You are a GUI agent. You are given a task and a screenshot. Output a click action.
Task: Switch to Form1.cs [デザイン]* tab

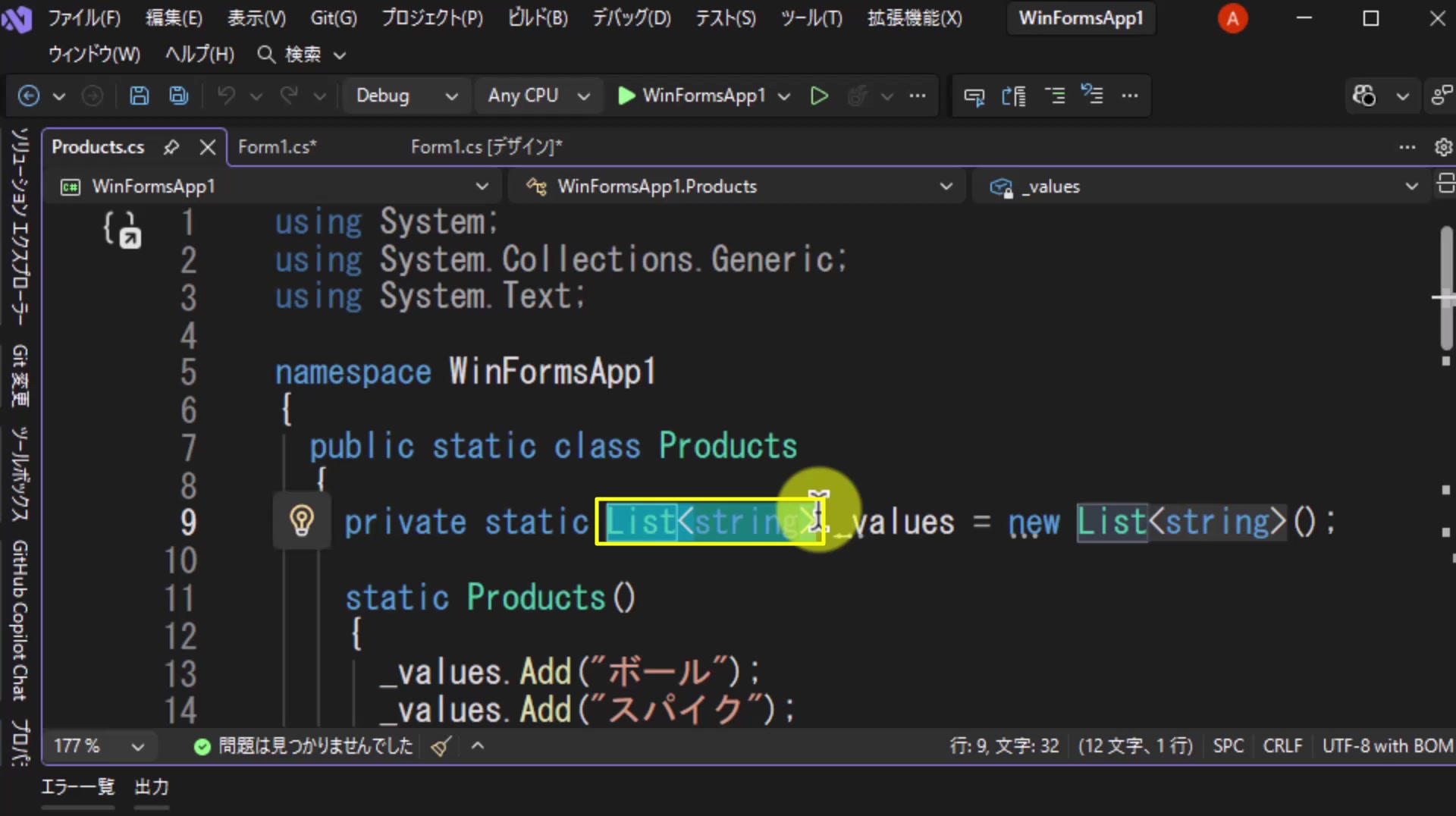pyautogui.click(x=486, y=147)
